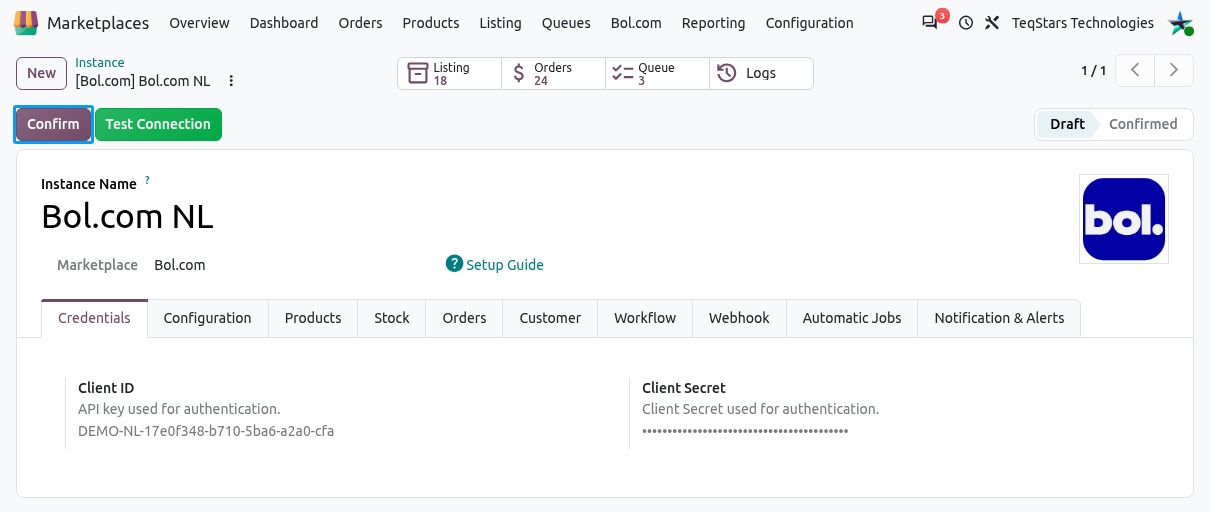The image size is (1210, 512).
Task: Open the top Configuration menu
Action: pyautogui.click(x=809, y=22)
